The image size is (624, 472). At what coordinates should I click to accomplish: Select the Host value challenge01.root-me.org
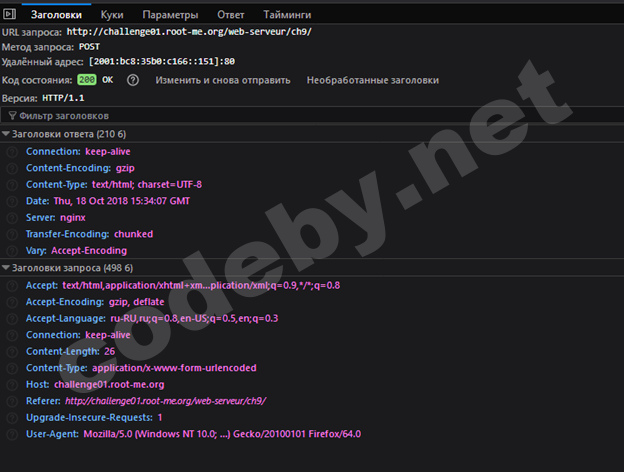point(109,385)
